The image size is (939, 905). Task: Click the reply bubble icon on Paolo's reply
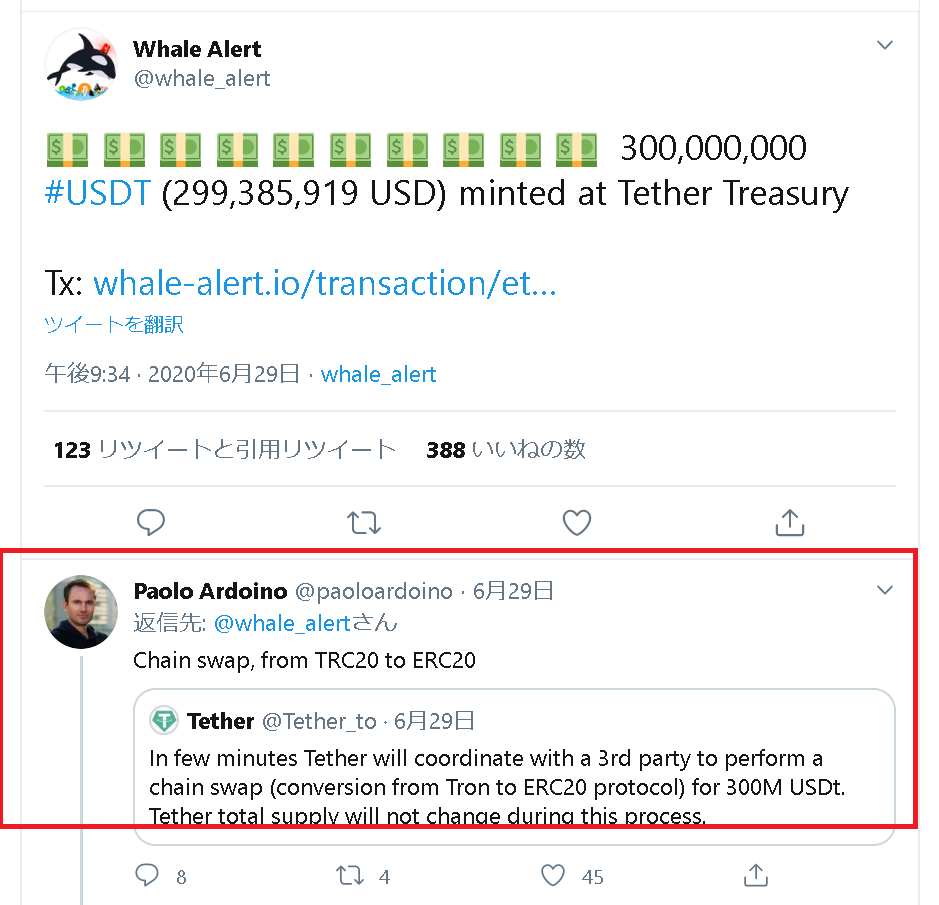pyautogui.click(x=148, y=875)
